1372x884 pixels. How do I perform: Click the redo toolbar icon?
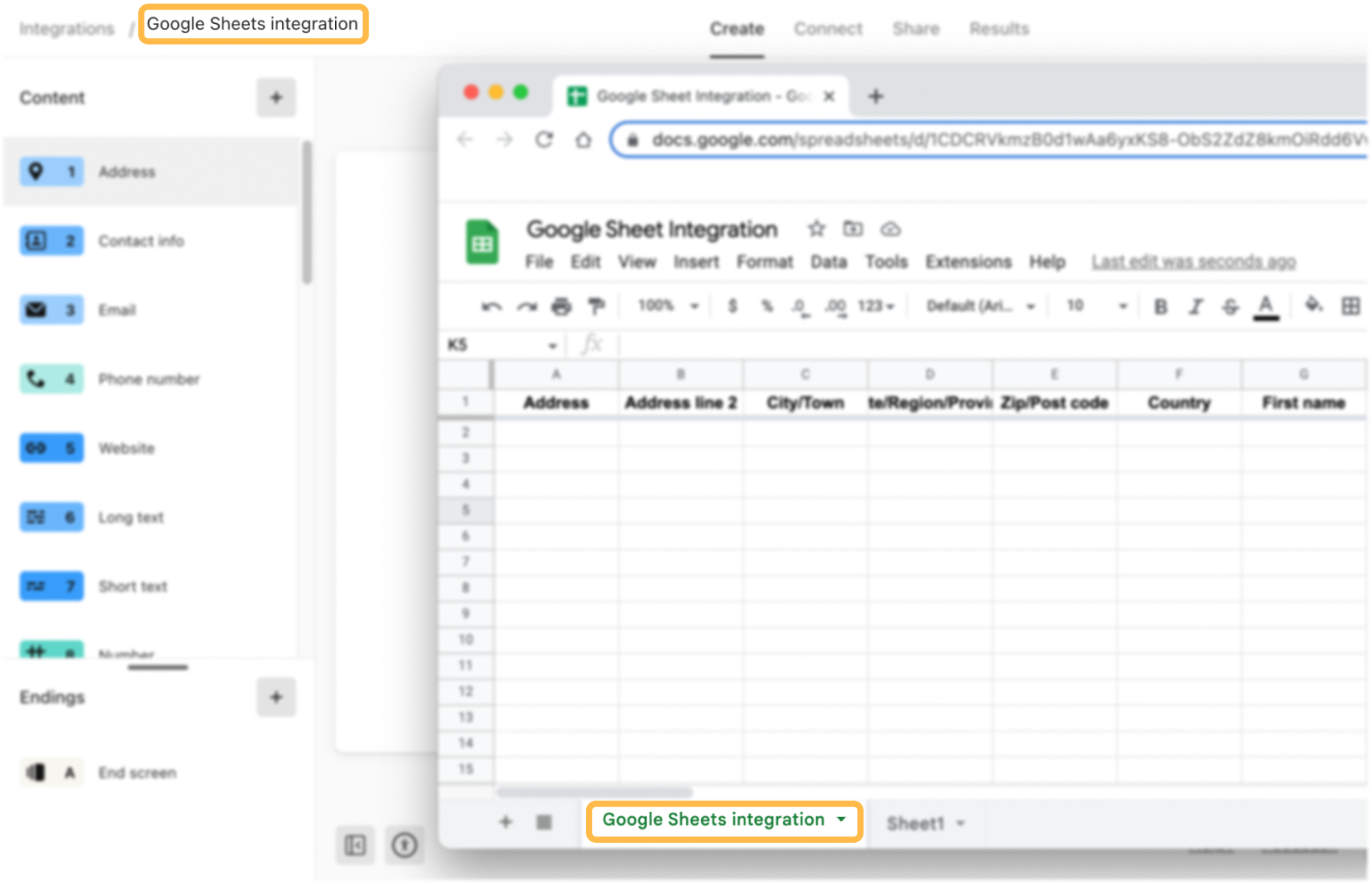point(527,306)
